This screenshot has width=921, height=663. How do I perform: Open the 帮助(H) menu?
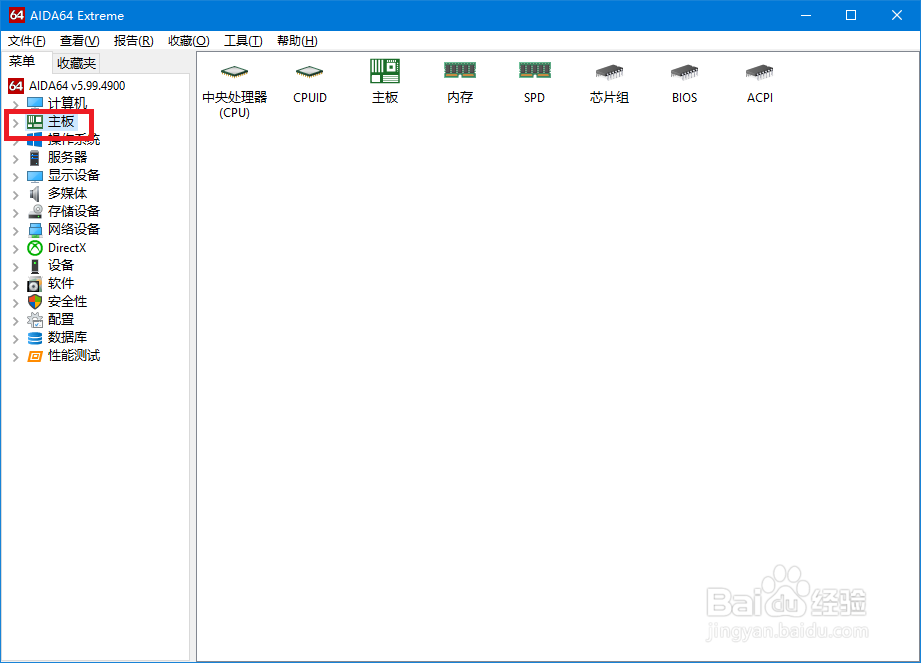click(297, 41)
